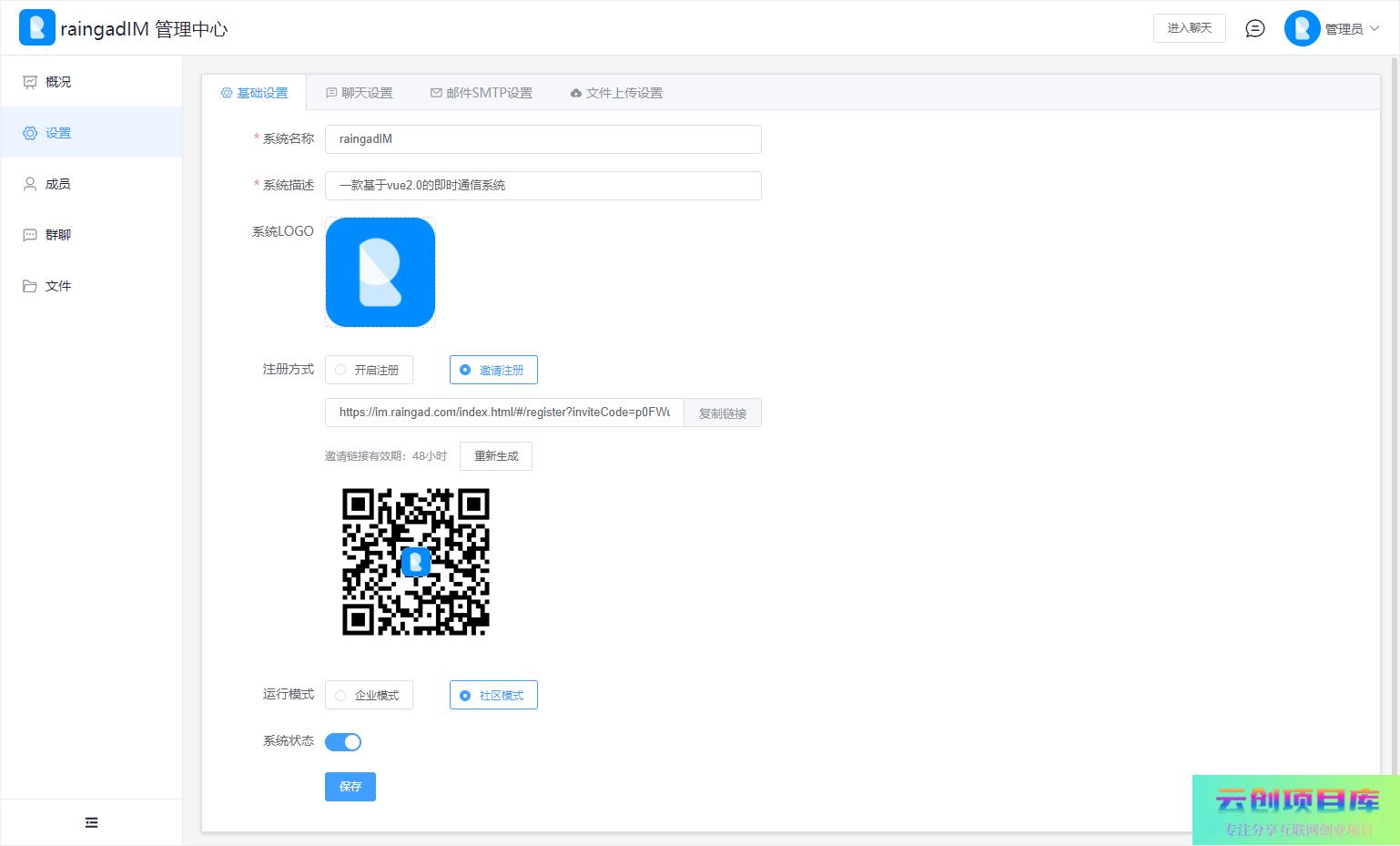Open the chat message bubble icon
The height and width of the screenshot is (846, 1400).
click(1254, 28)
